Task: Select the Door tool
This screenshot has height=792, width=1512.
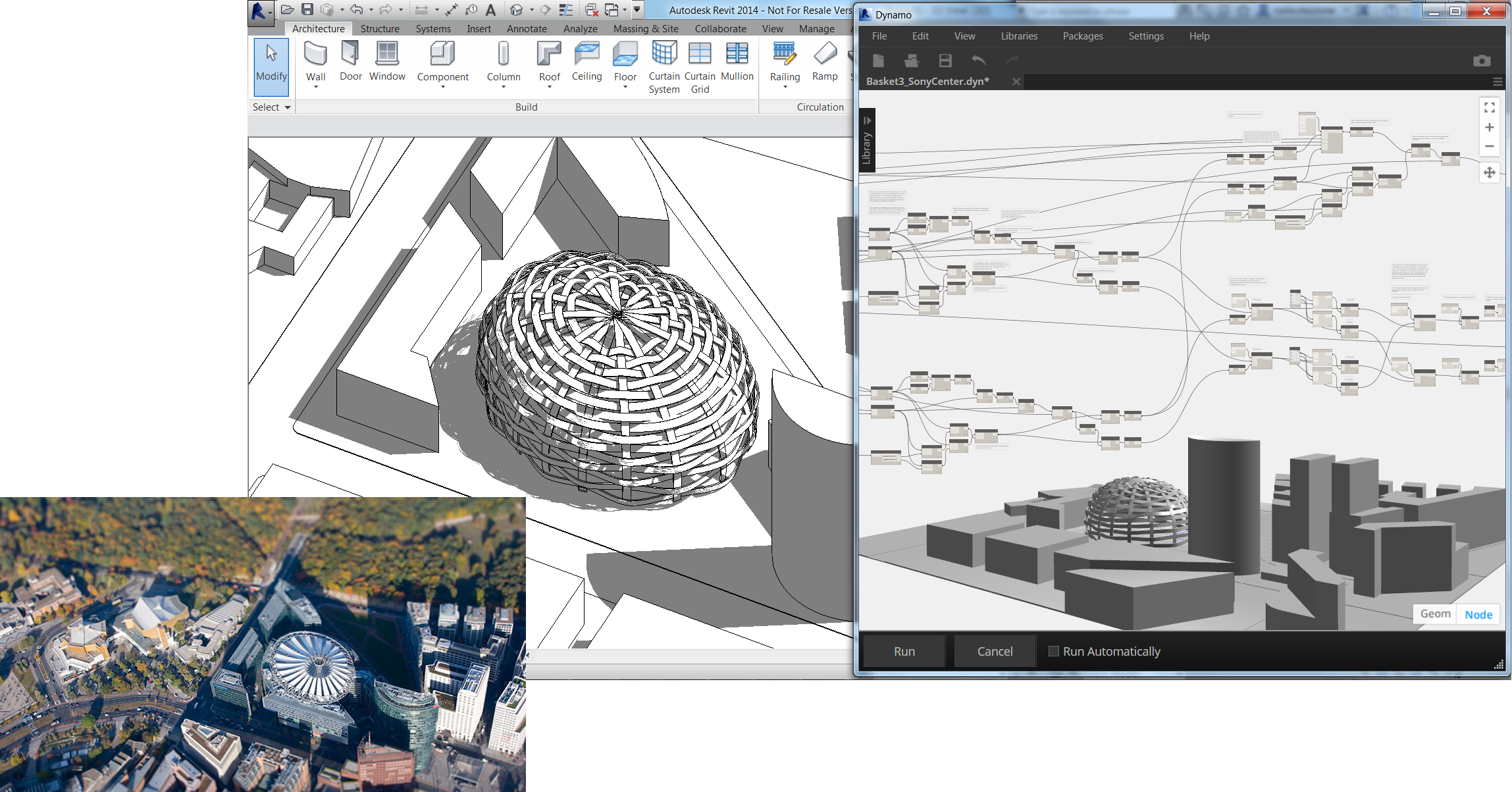Action: (351, 61)
